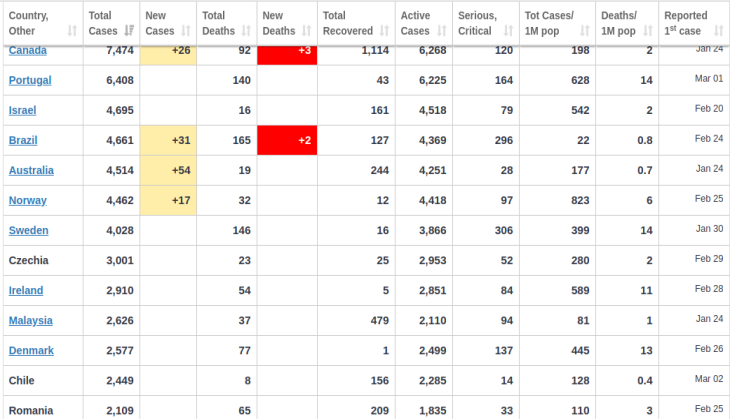Image resolution: width=730 pixels, height=419 pixels.
Task: Click Deaths/1M pop sort arrow icon
Action: click(x=648, y=31)
